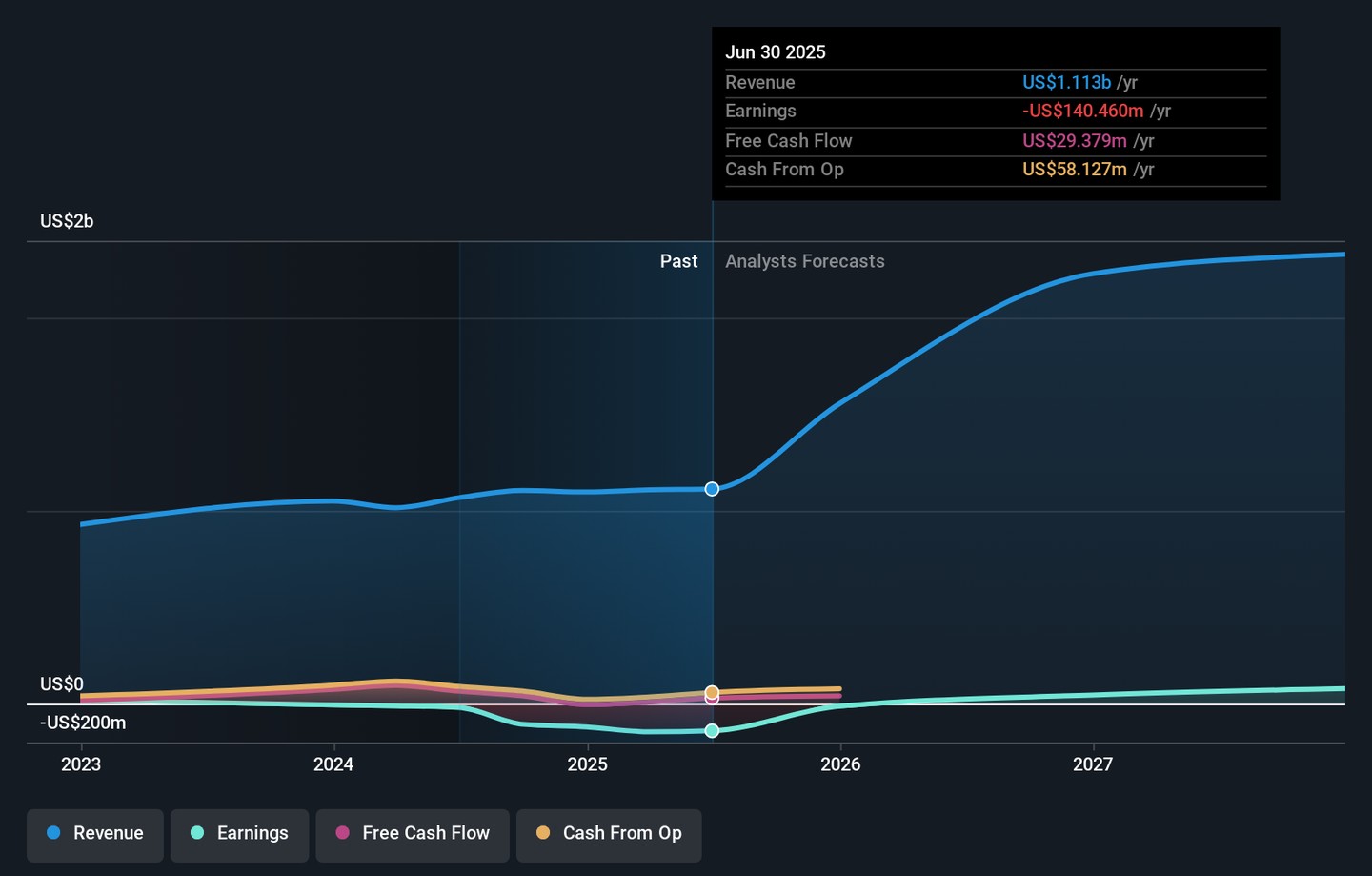Click the teal earnings data point marker
Viewport: 1372px width, 876px height.
click(x=712, y=731)
